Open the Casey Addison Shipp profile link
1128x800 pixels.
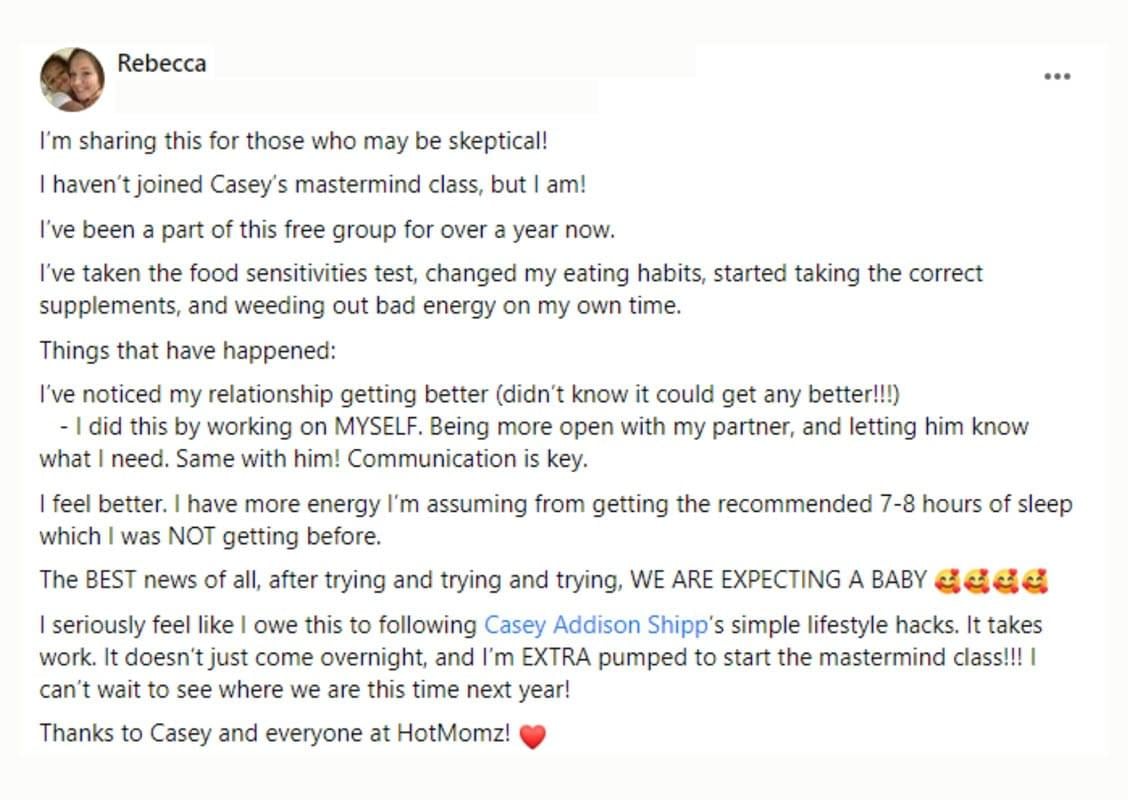pyautogui.click(x=595, y=625)
